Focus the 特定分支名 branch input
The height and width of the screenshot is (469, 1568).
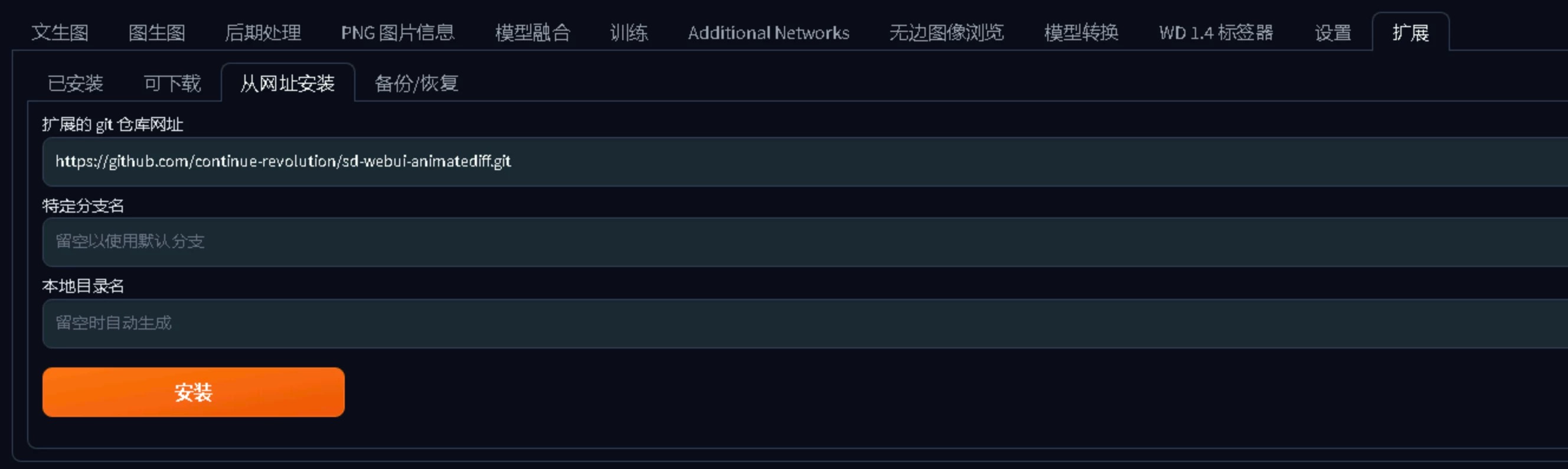coord(805,242)
